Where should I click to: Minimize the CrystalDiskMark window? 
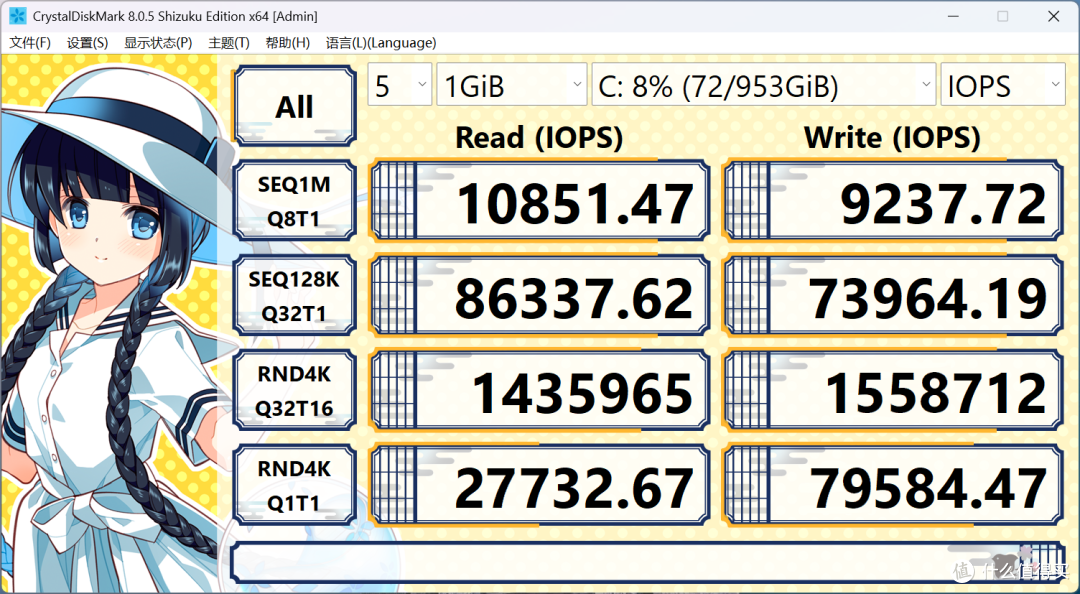[x=953, y=16]
